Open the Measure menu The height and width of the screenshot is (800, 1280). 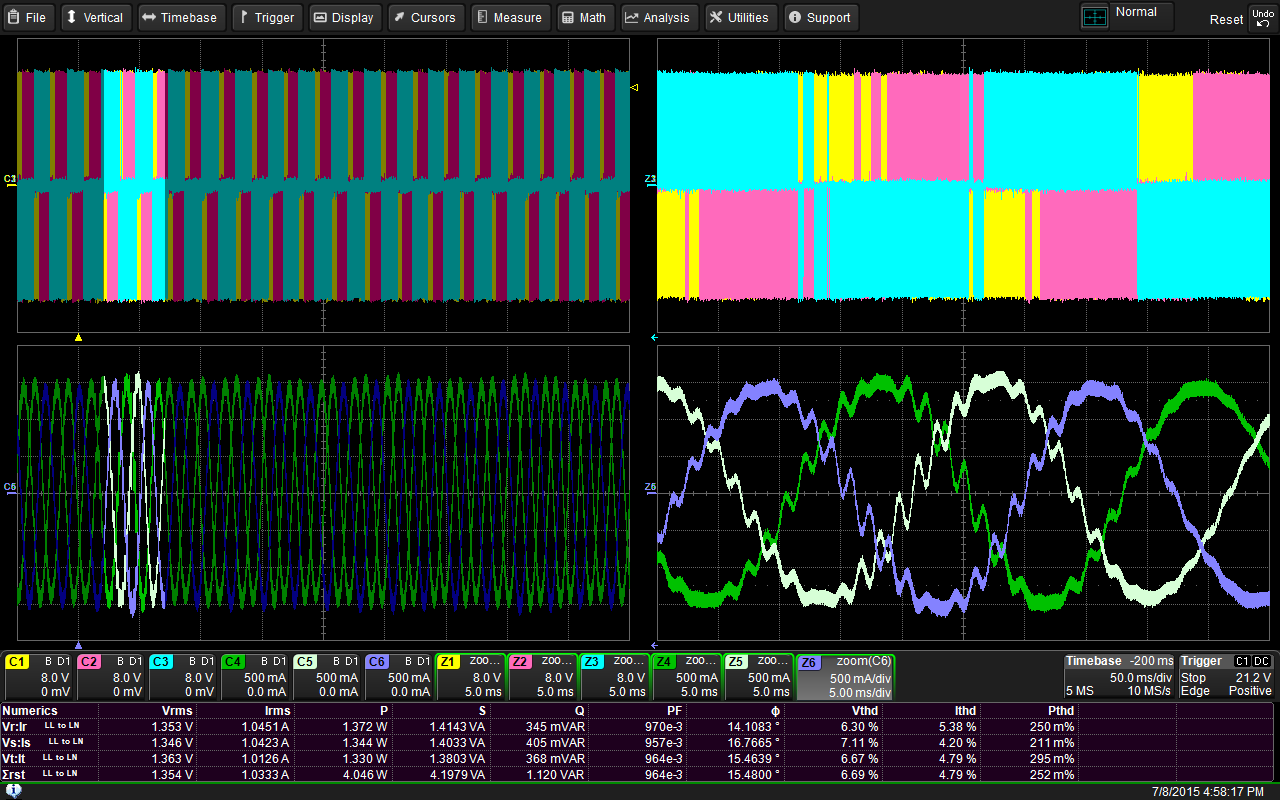[510, 17]
